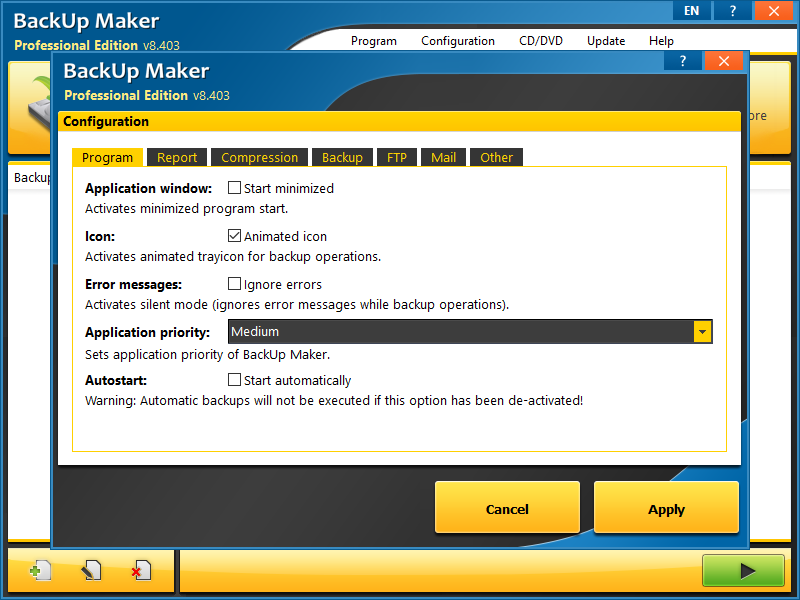Open help from the main window title bar

(732, 10)
